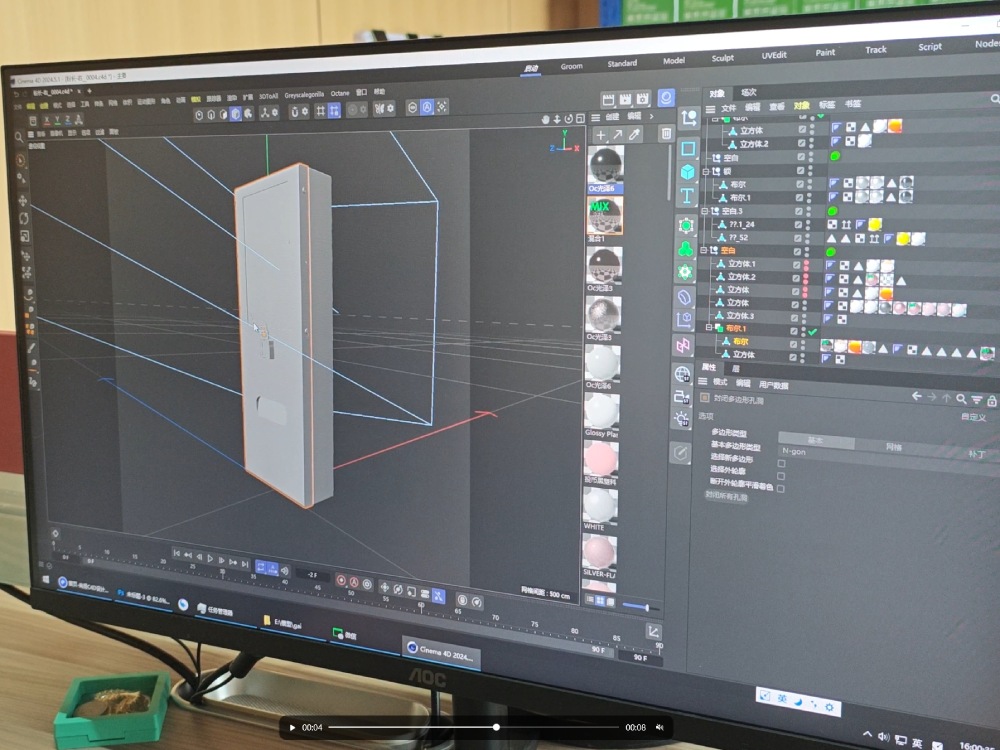Select the WHITE material swatch

(599, 506)
